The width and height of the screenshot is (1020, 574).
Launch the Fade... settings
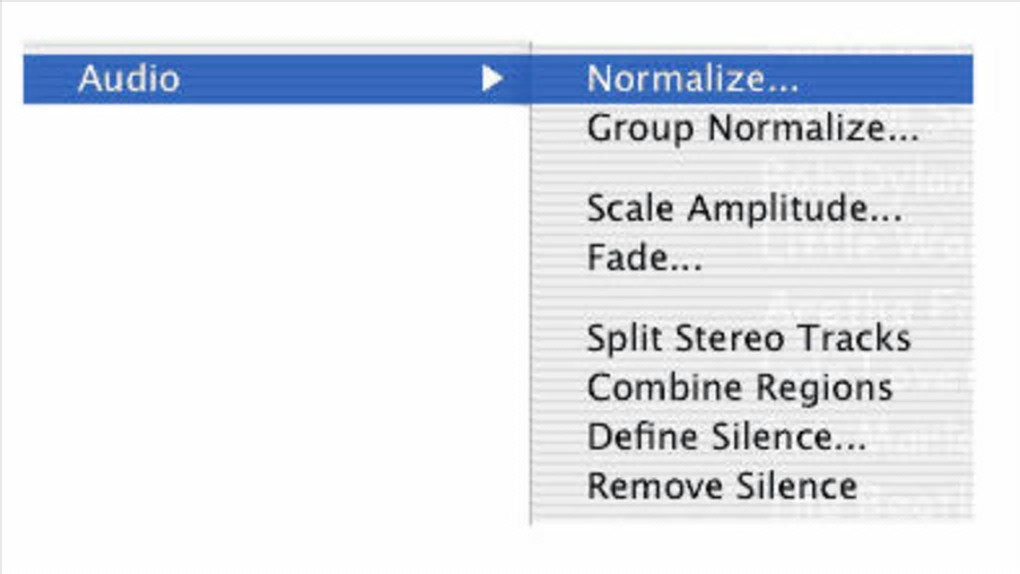[x=644, y=259]
